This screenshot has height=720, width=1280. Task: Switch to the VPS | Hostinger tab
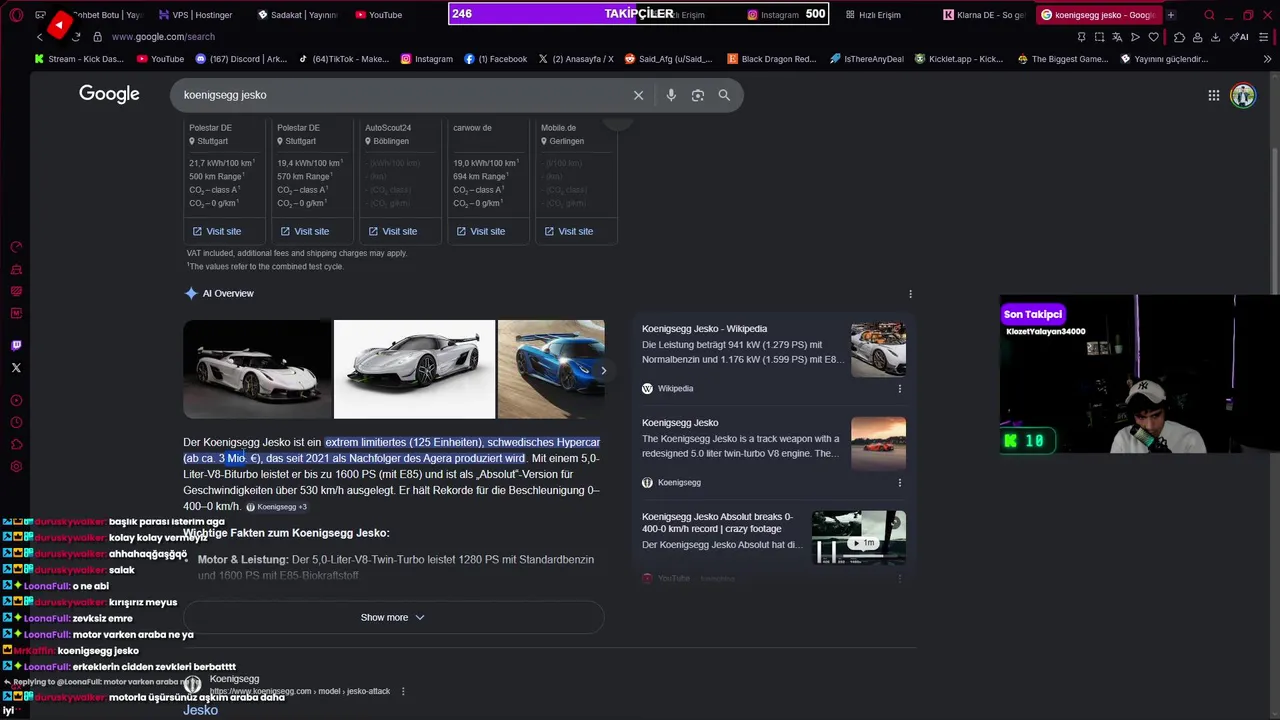click(x=194, y=15)
